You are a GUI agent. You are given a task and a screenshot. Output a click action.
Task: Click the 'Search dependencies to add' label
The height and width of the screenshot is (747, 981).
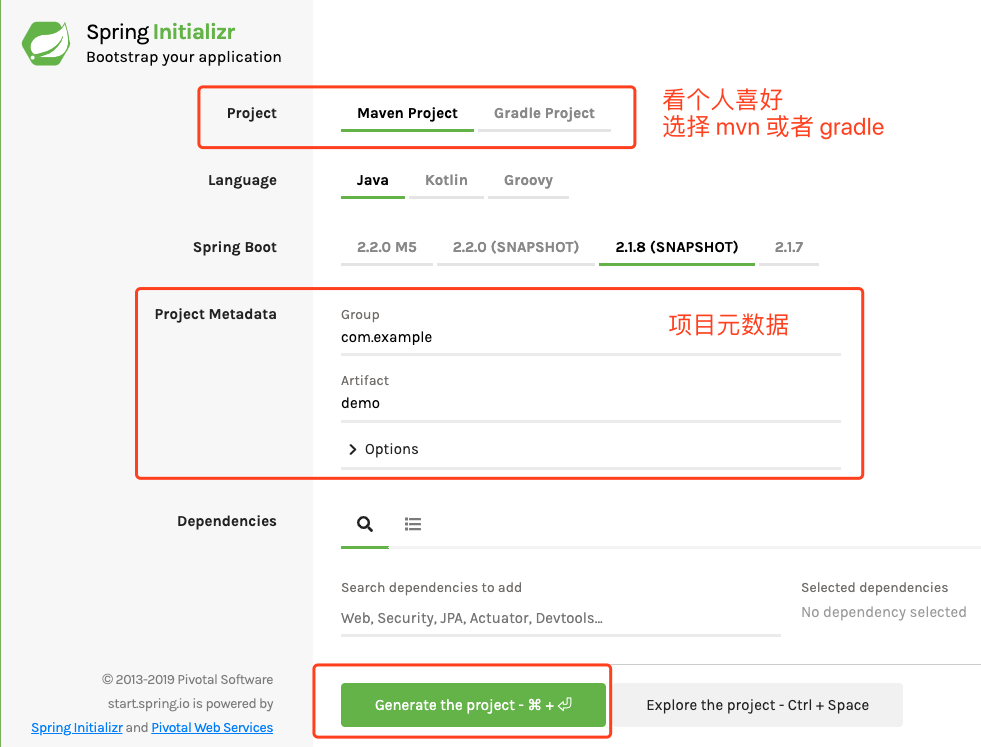(x=431, y=587)
